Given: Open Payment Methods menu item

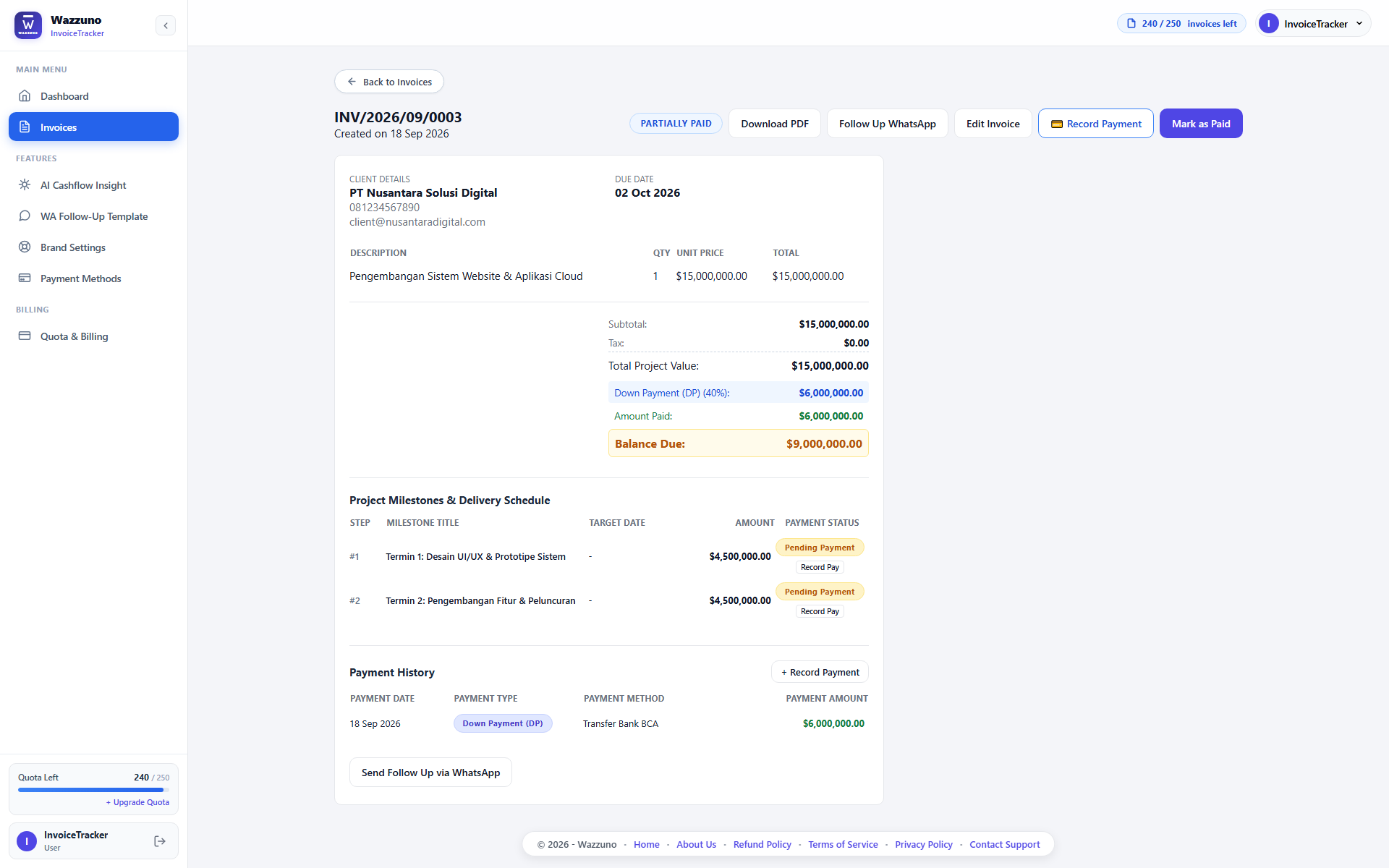Looking at the screenshot, I should click(93, 278).
